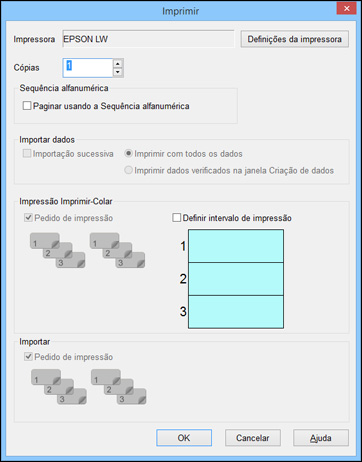
Task: Click the Cancelar button
Action: [253, 438]
